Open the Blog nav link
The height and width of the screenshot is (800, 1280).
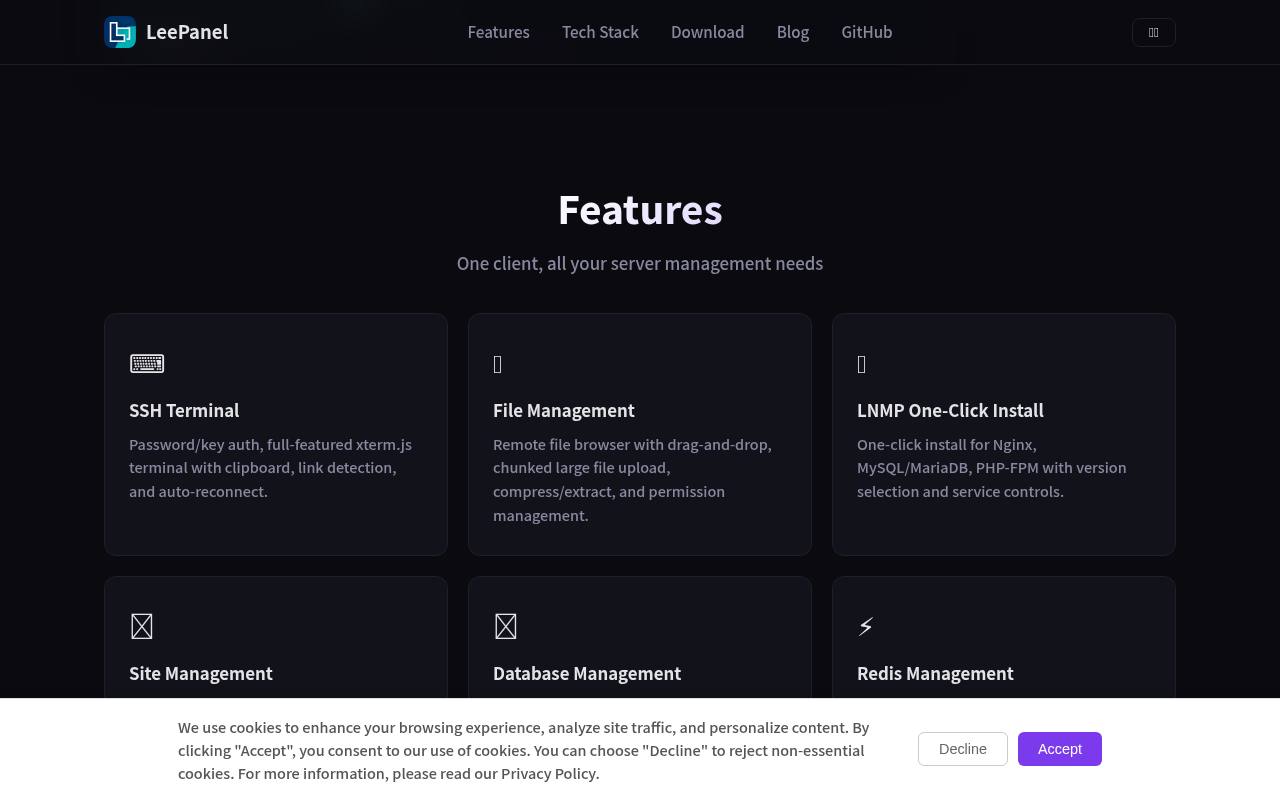[x=793, y=32]
